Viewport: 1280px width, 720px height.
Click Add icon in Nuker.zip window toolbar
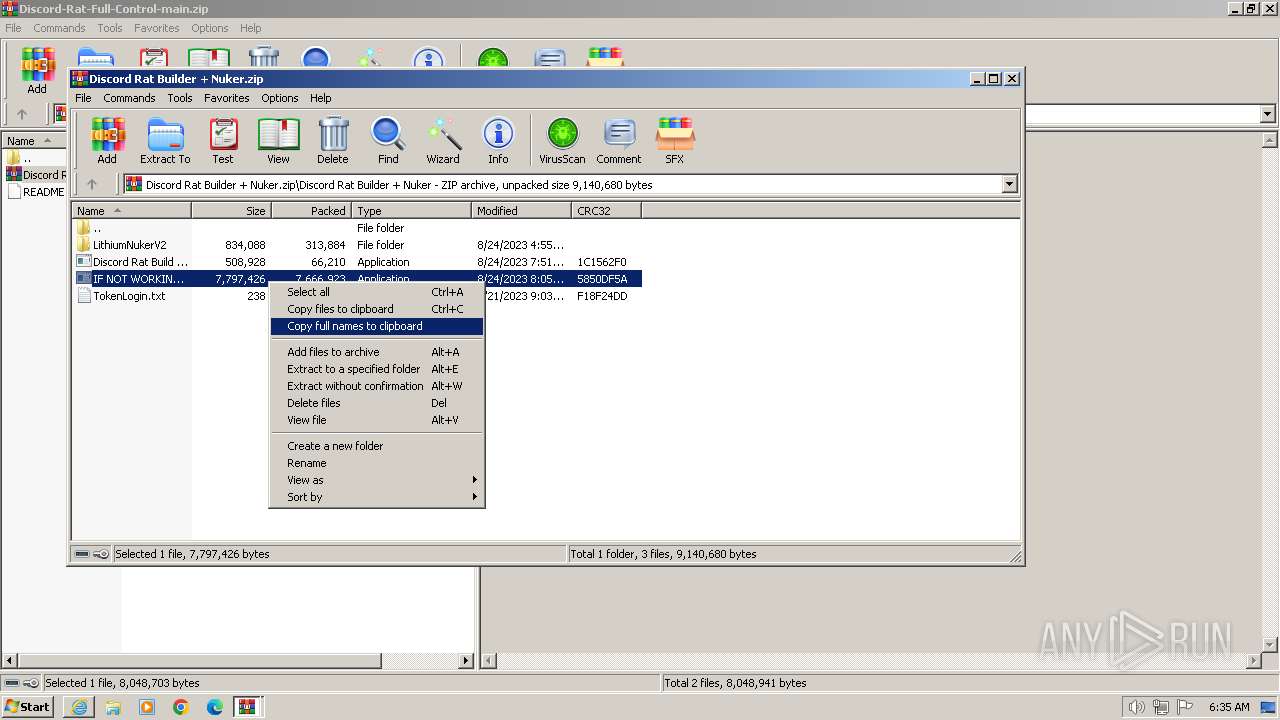pyautogui.click(x=107, y=140)
